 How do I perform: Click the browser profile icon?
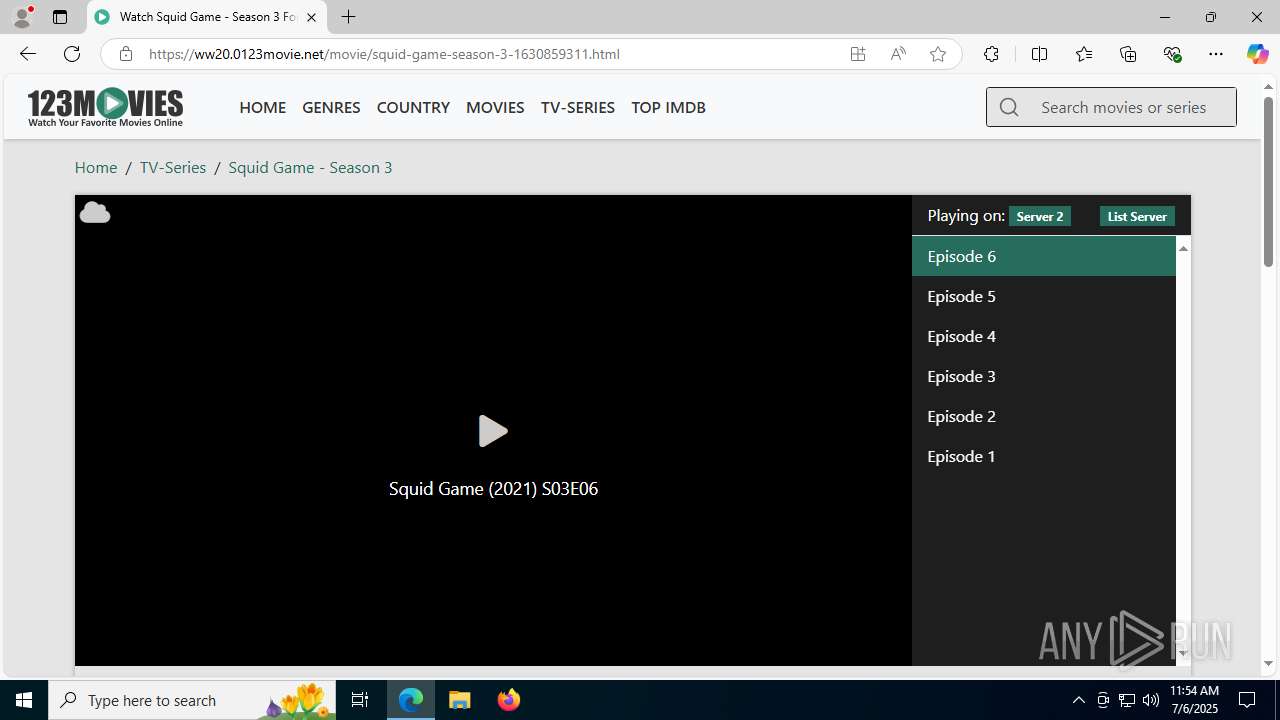pos(22,17)
